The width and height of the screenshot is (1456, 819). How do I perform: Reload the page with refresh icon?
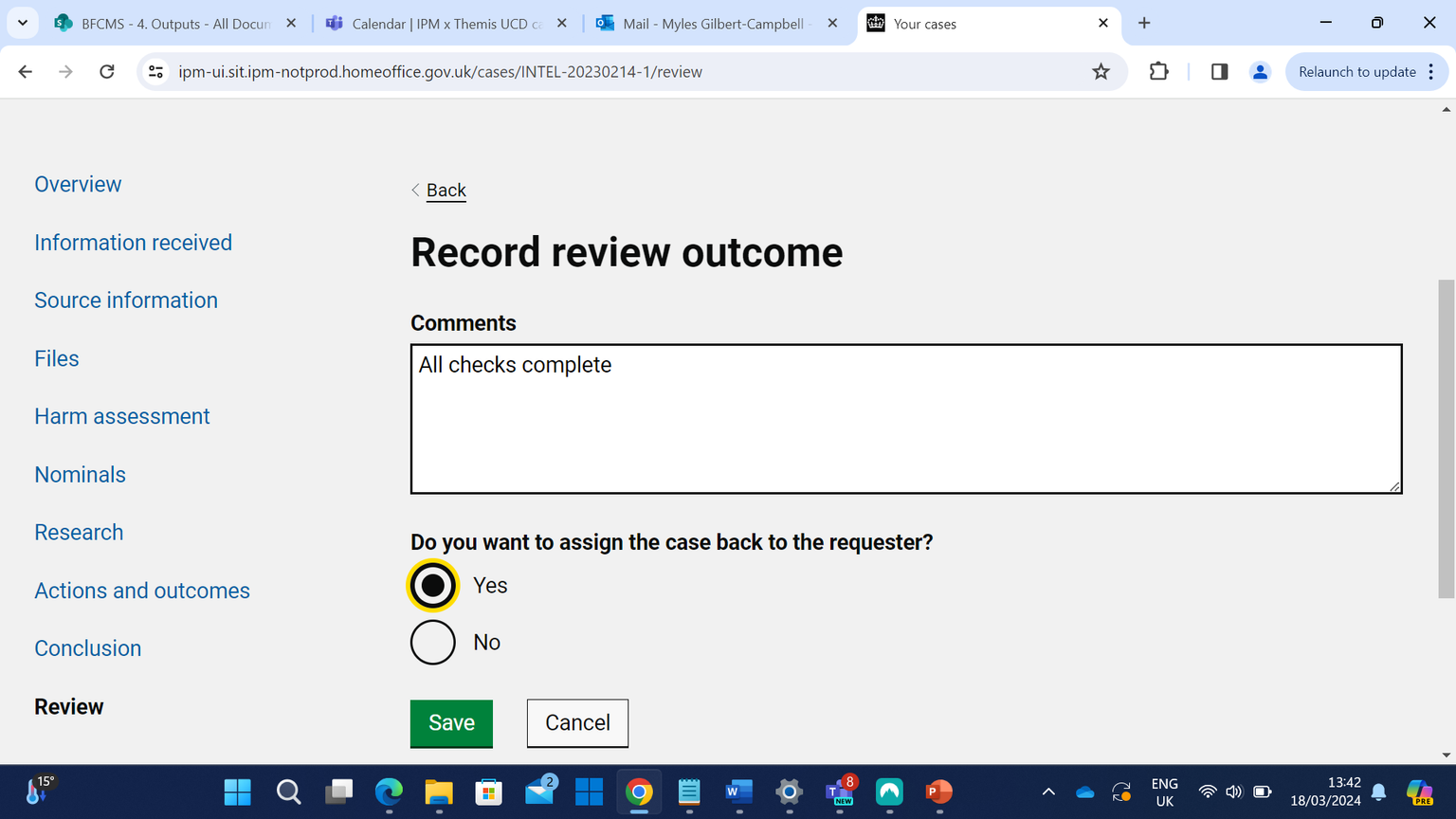107,72
